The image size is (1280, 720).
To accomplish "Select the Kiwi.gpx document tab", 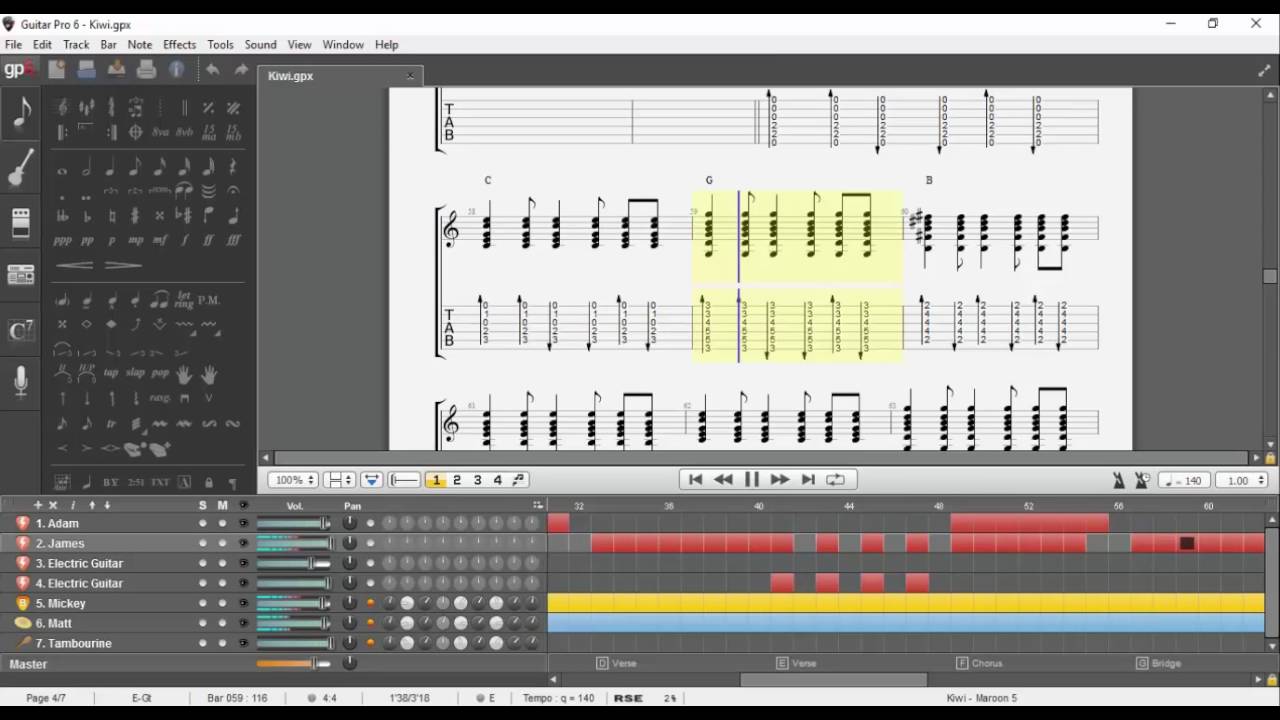I will pos(340,76).
